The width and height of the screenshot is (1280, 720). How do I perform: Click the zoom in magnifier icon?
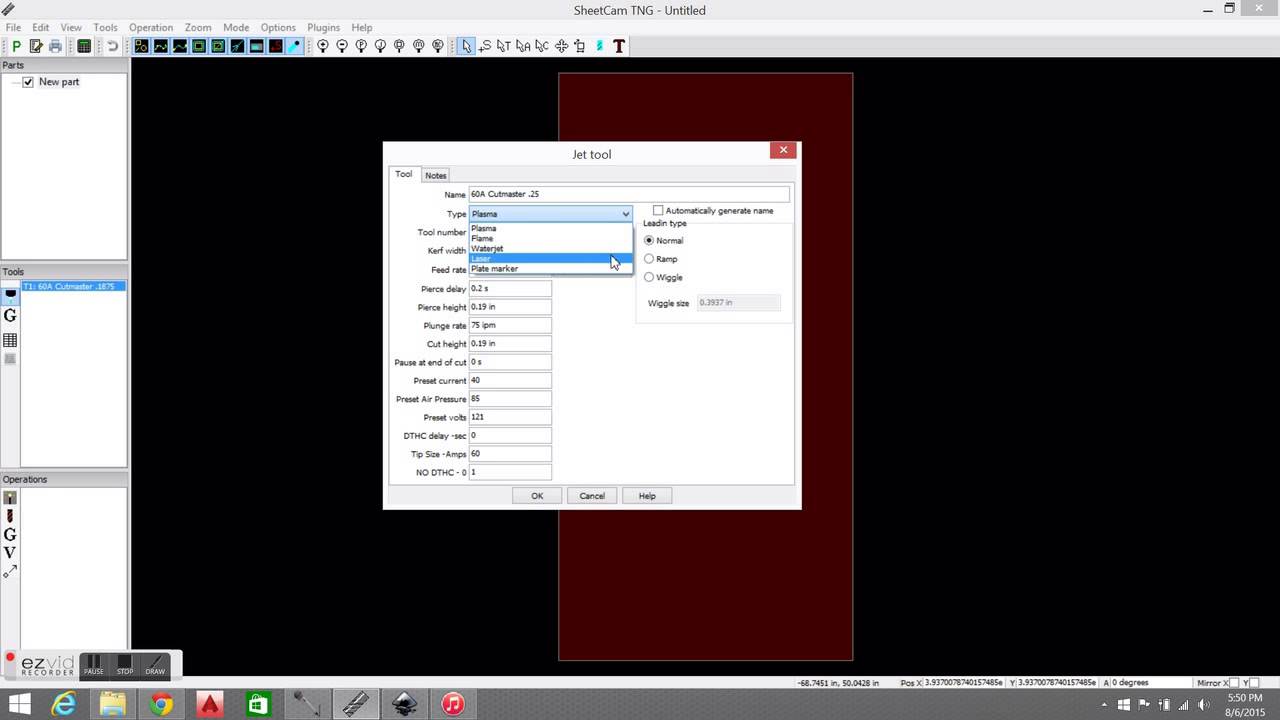pos(323,46)
